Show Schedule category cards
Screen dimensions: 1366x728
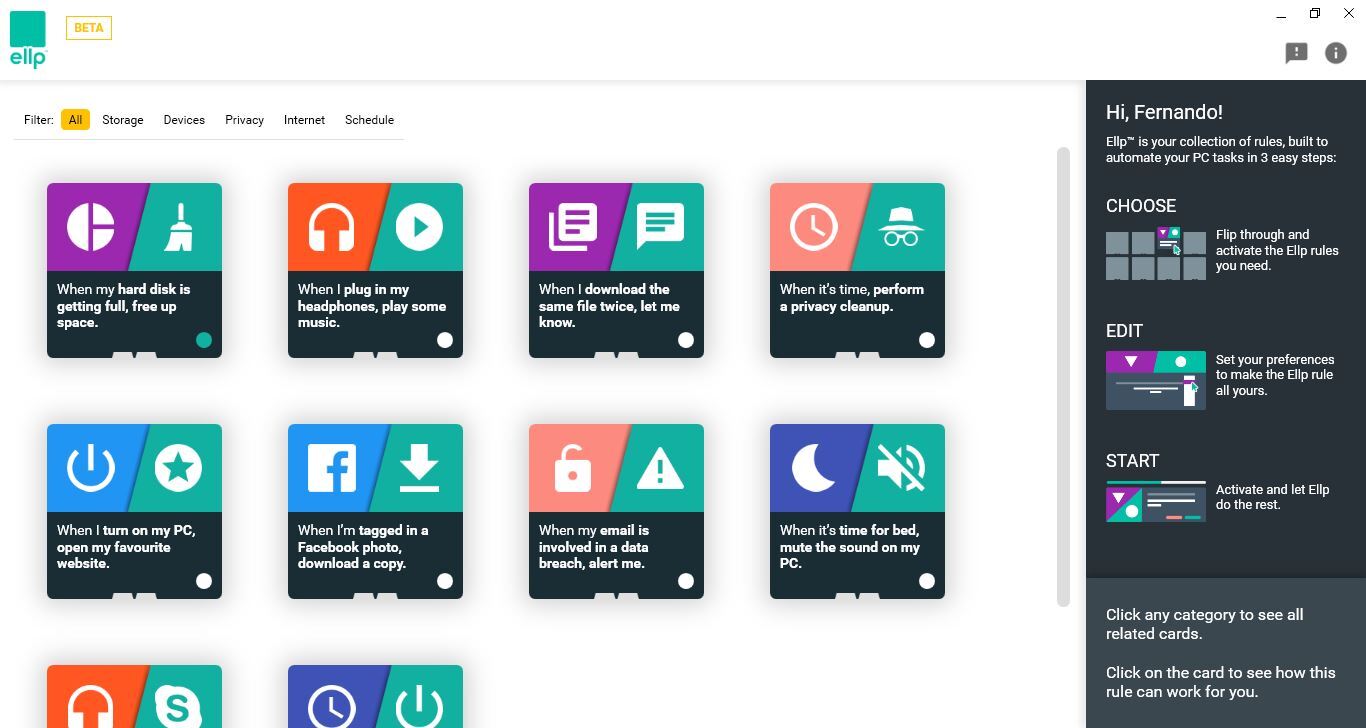(369, 120)
